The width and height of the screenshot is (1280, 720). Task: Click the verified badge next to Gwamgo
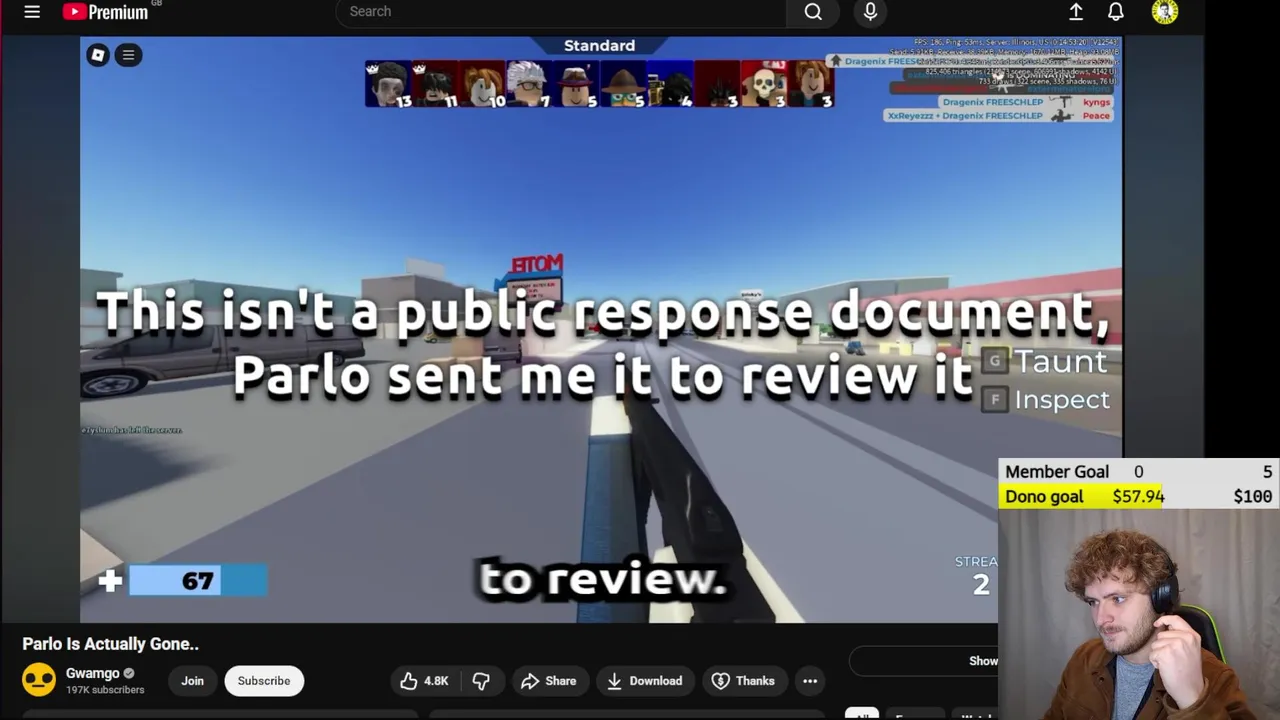[x=129, y=674]
